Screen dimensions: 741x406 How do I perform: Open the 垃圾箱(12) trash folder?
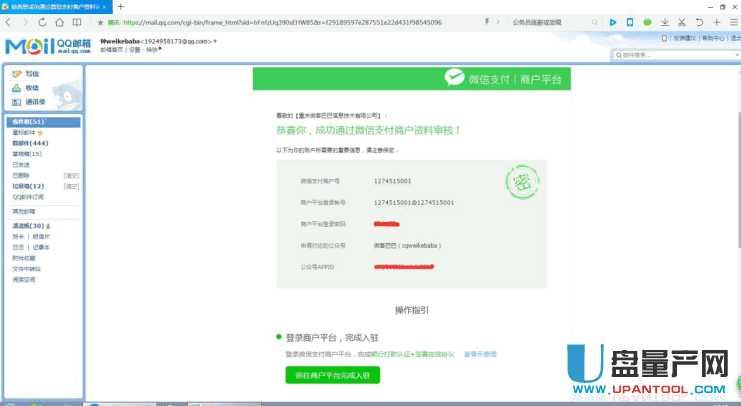click(28, 186)
